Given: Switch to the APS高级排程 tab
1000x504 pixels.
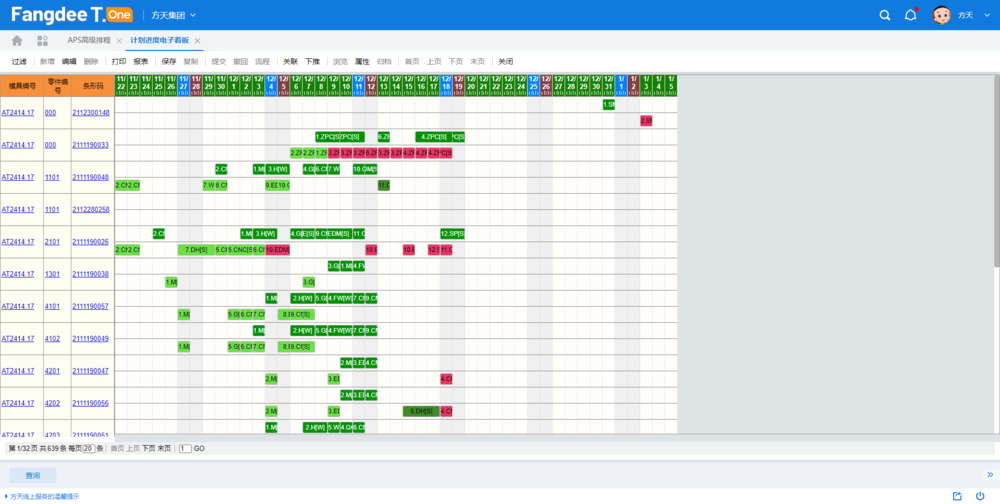Looking at the screenshot, I should pos(89,40).
